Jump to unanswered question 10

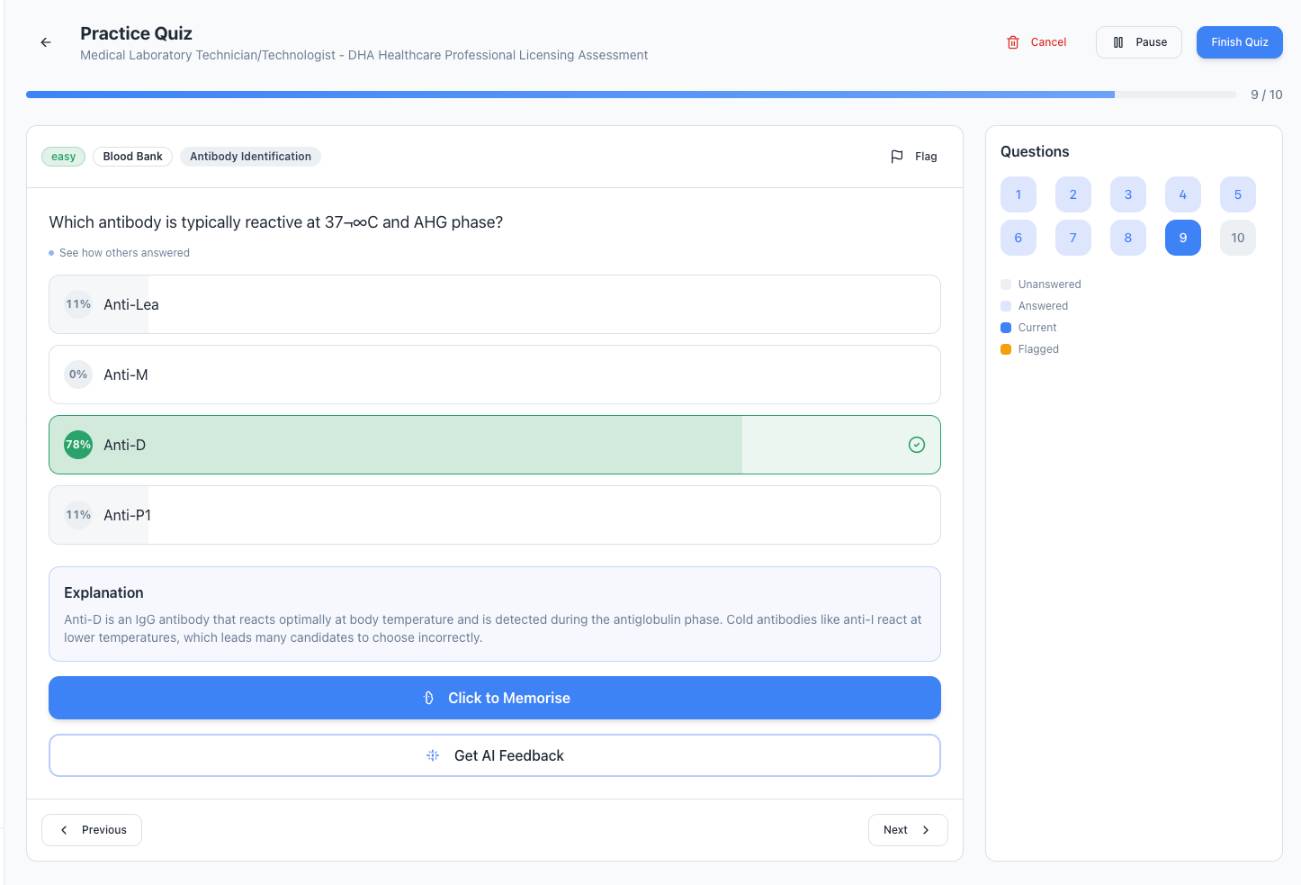[x=1238, y=238]
